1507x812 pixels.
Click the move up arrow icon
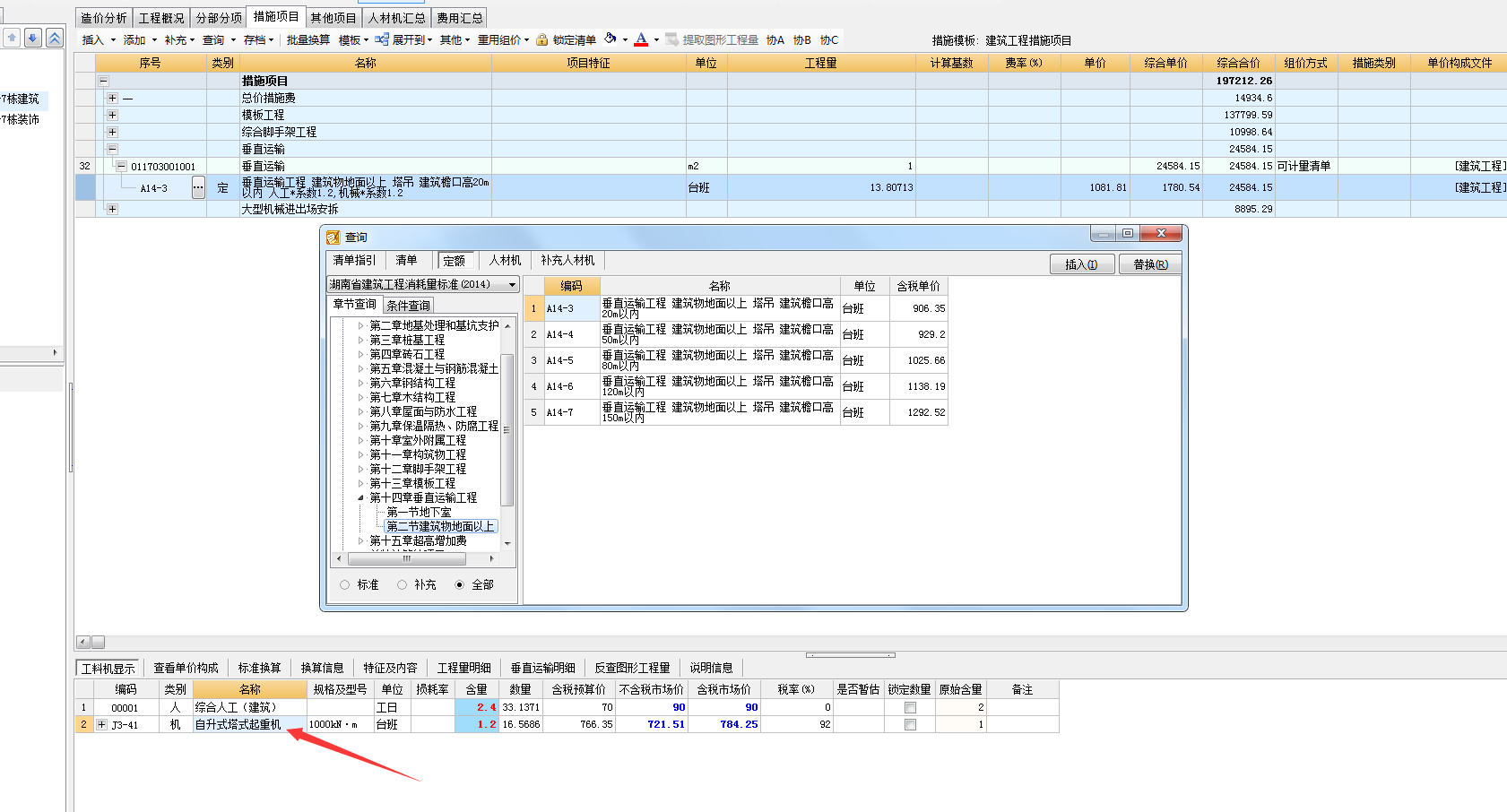tap(12, 38)
